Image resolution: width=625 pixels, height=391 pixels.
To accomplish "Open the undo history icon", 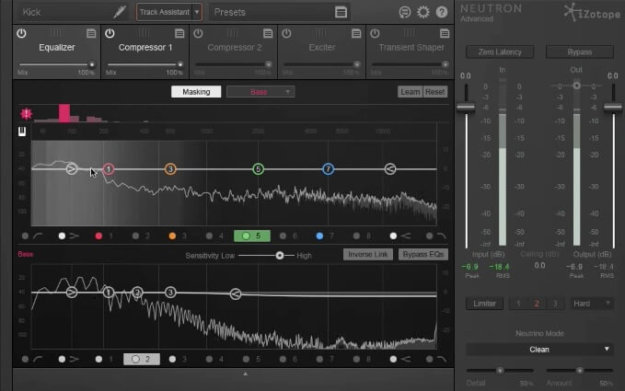I will tap(405, 12).
